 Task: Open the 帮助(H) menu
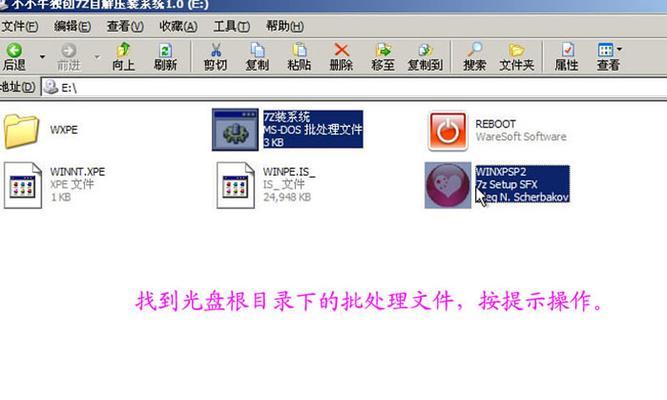(285, 26)
